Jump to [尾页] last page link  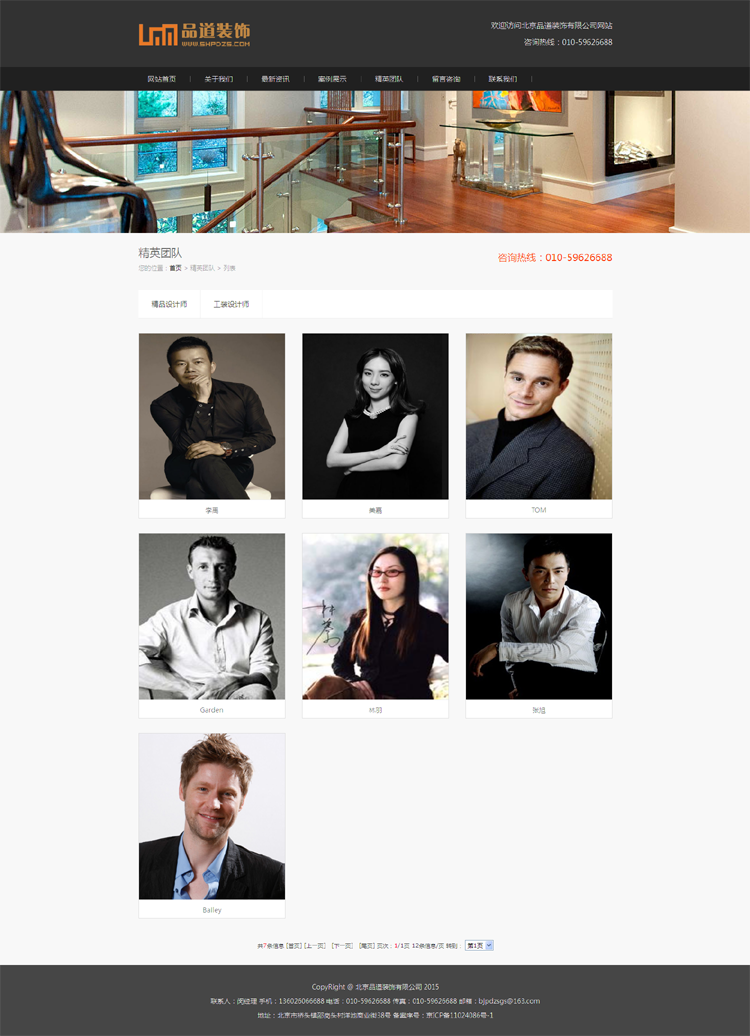367,946
